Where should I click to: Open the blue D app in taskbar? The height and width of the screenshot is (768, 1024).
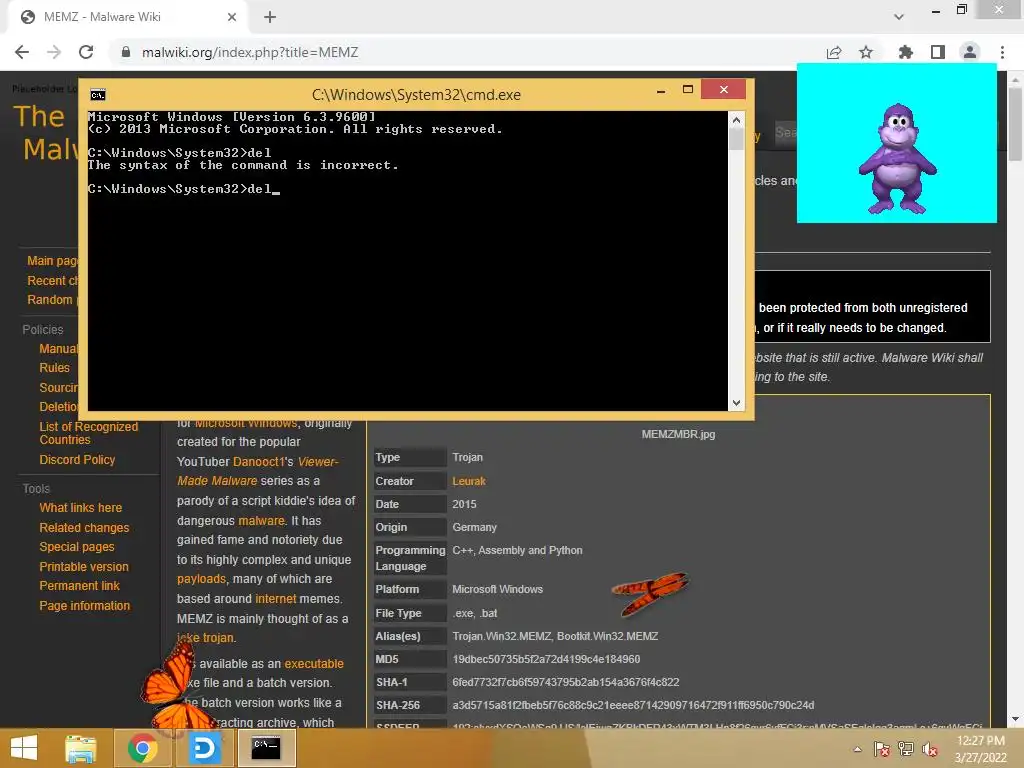(204, 748)
